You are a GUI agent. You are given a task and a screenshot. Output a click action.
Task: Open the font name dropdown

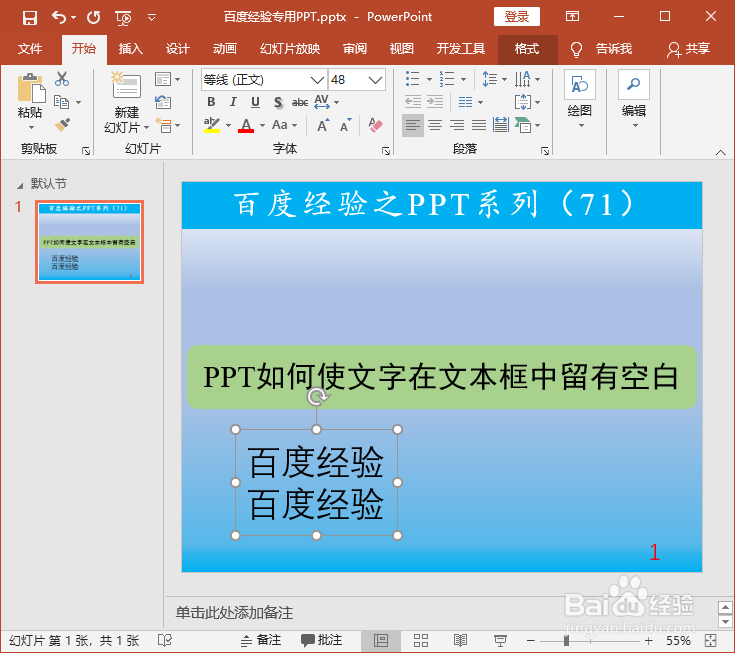(x=317, y=80)
